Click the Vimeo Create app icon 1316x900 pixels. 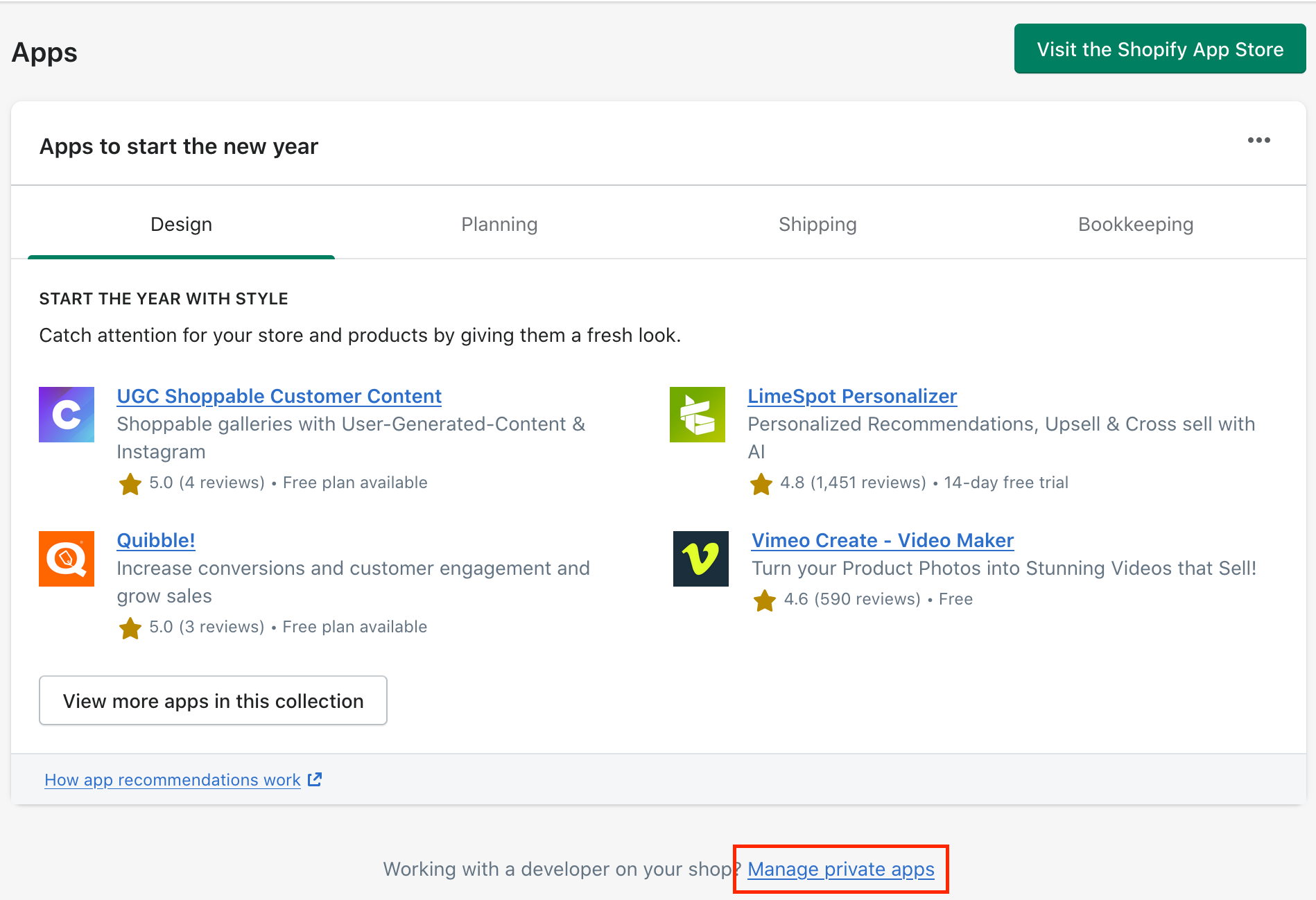point(700,559)
